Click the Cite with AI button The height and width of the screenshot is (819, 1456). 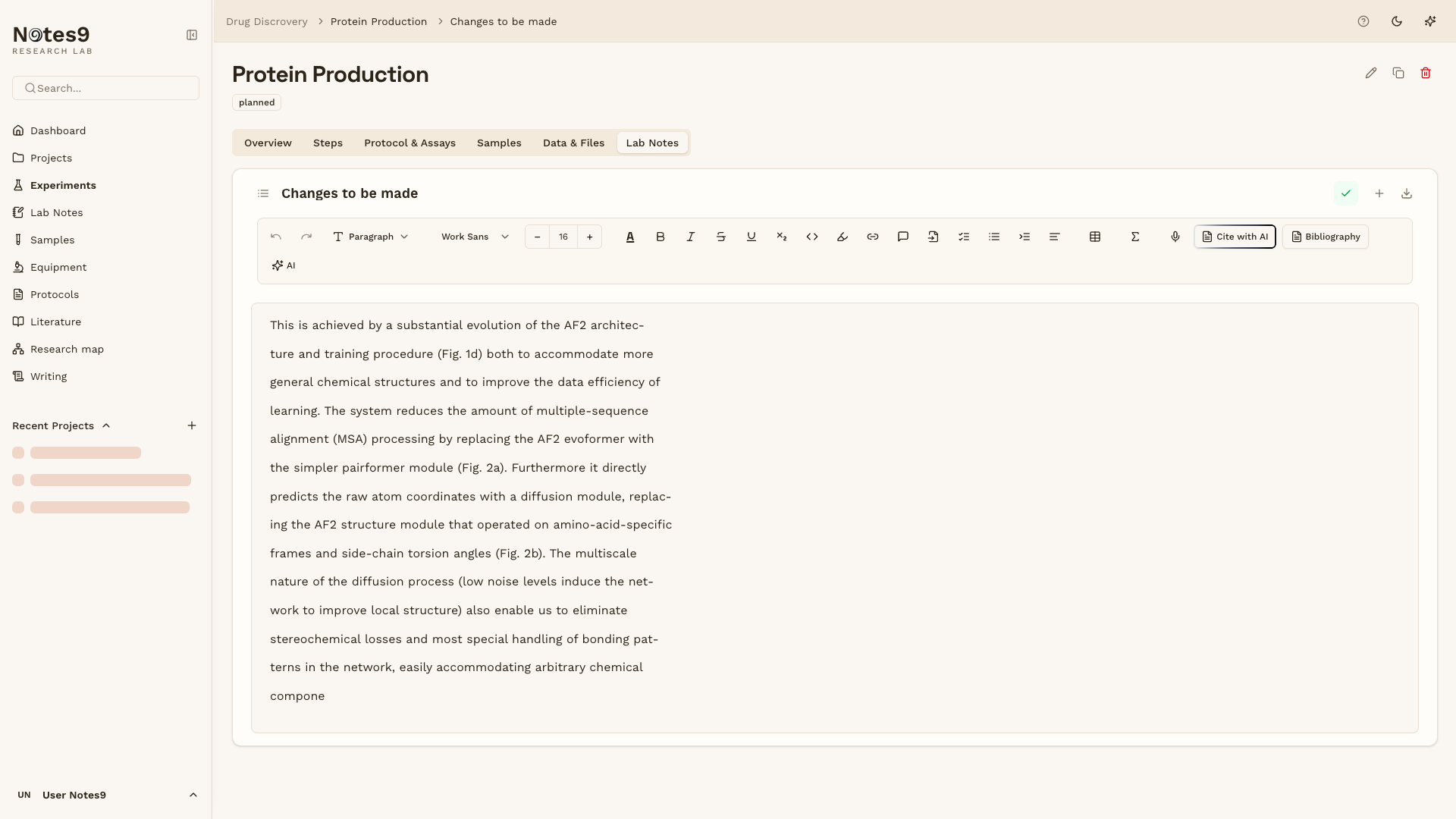[x=1235, y=237]
